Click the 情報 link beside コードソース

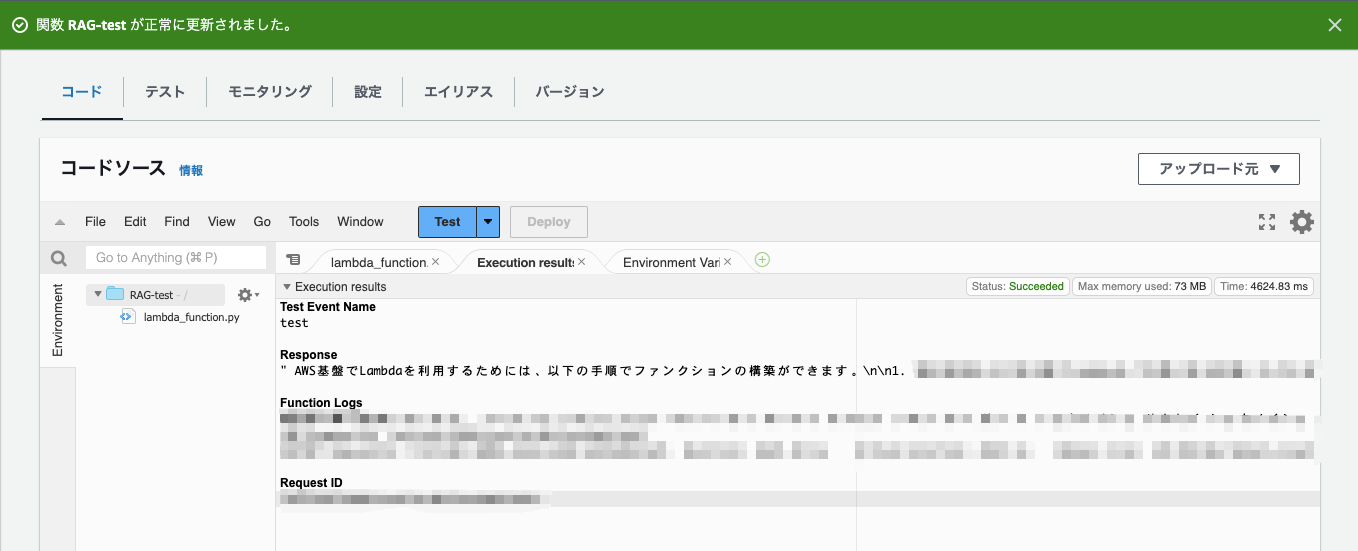tap(191, 171)
